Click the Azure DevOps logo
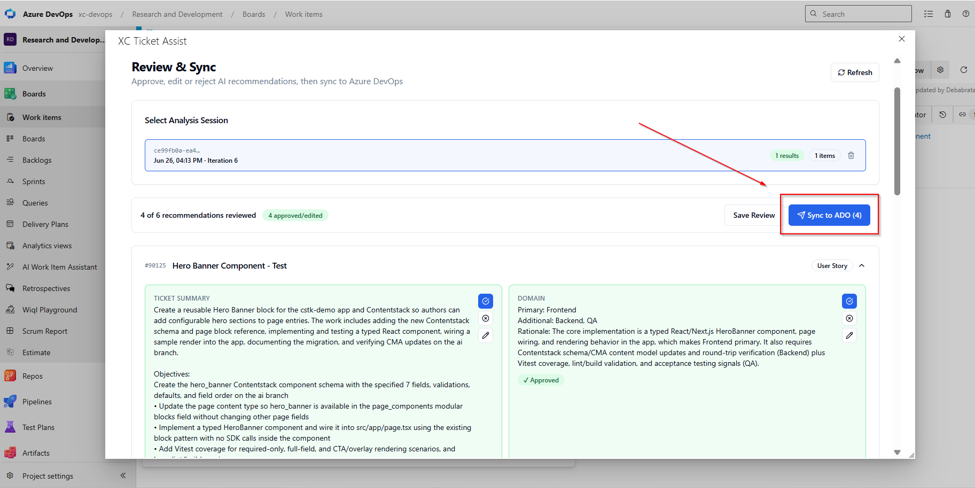 tap(10, 14)
